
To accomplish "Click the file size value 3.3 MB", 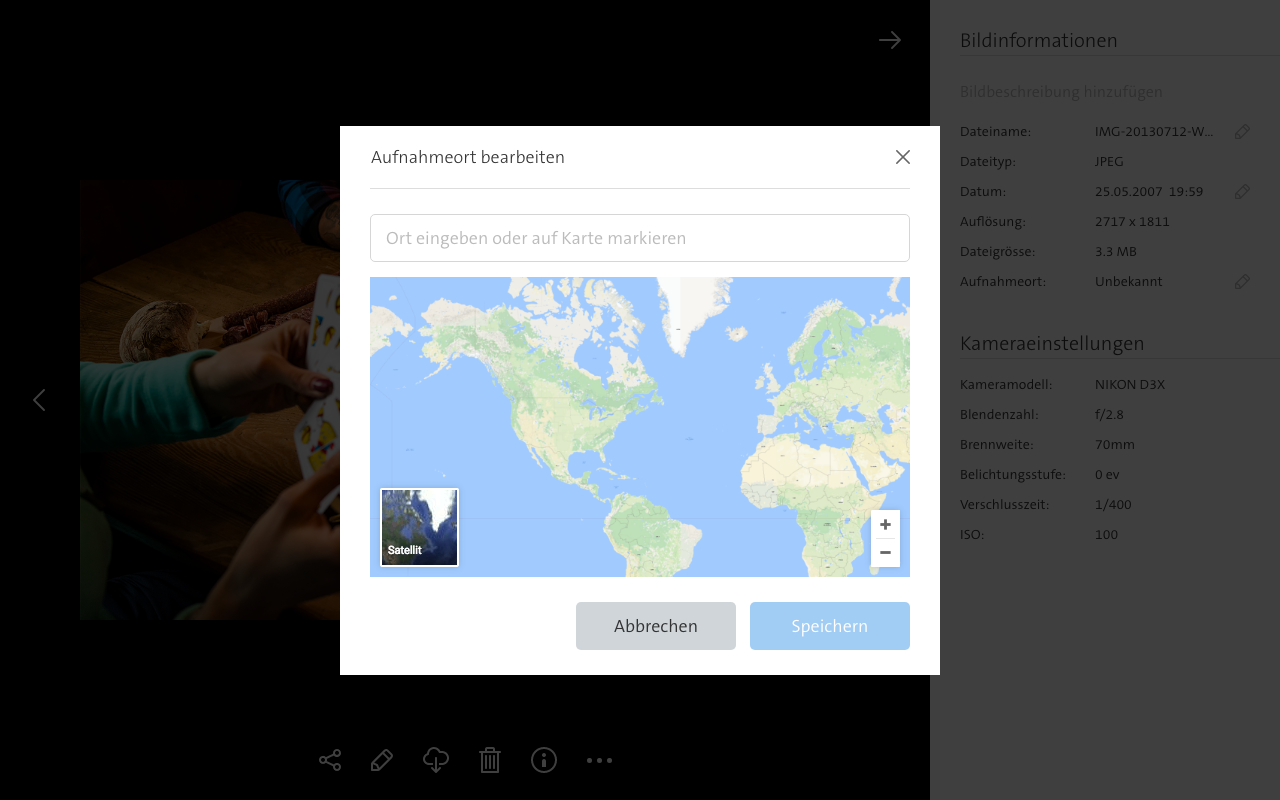I will (x=1115, y=251).
